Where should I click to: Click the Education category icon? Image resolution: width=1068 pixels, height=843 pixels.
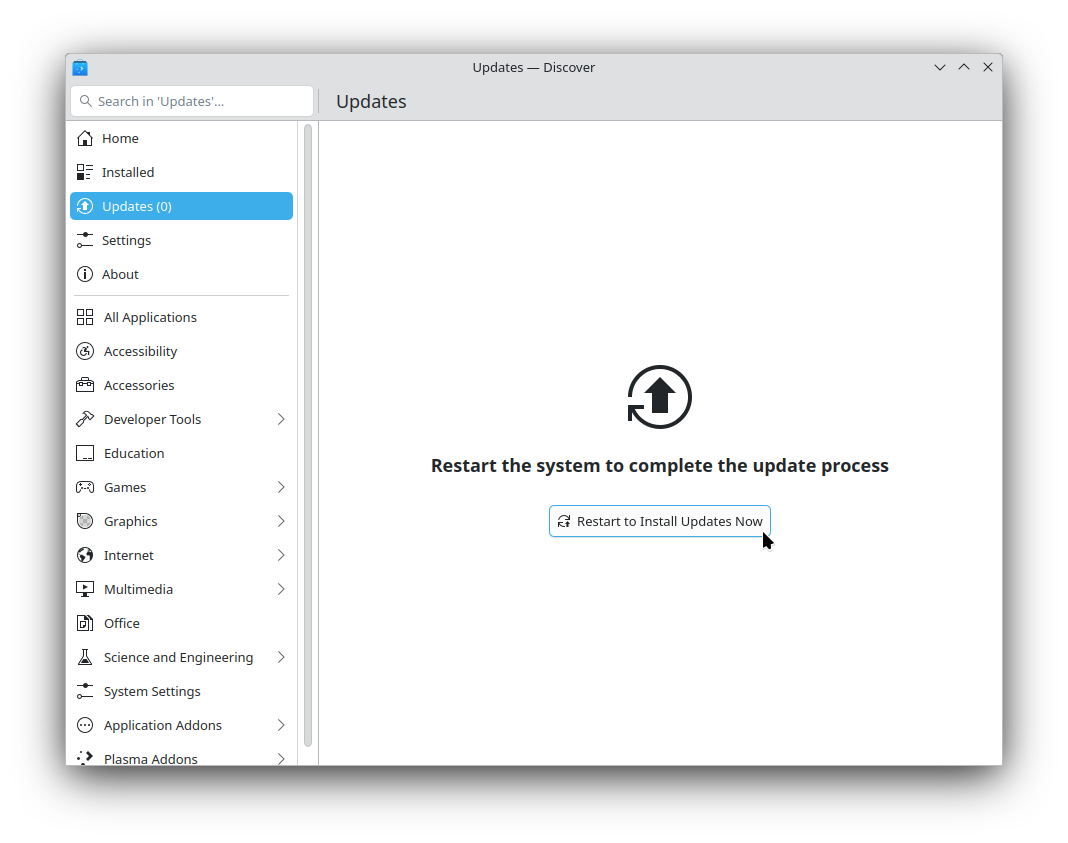(x=85, y=453)
